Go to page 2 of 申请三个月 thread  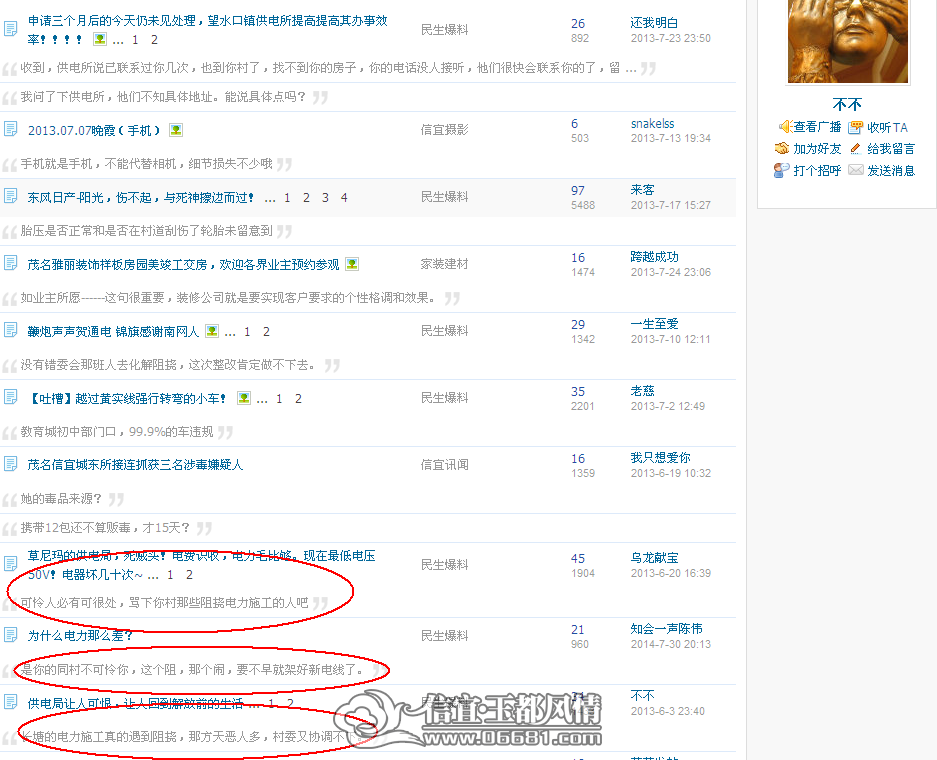point(154,40)
